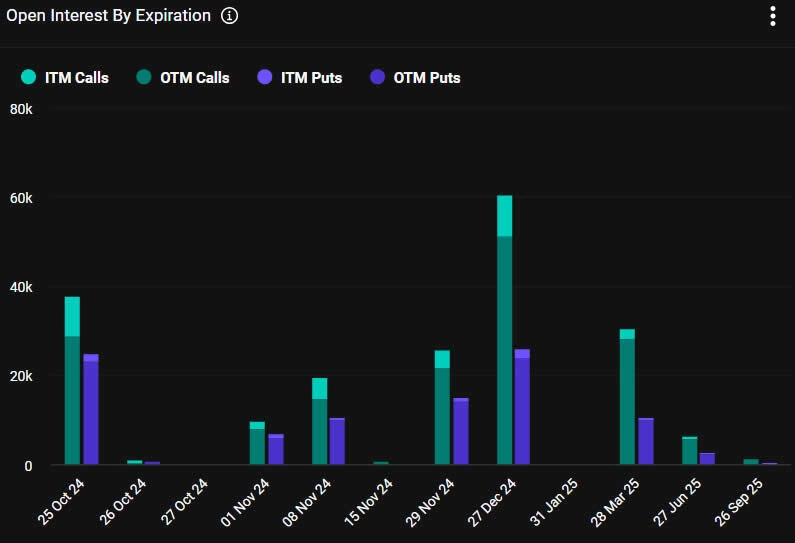Click the Open Interest By Expiration title
Viewport: 795px width, 543px height.
[109, 16]
